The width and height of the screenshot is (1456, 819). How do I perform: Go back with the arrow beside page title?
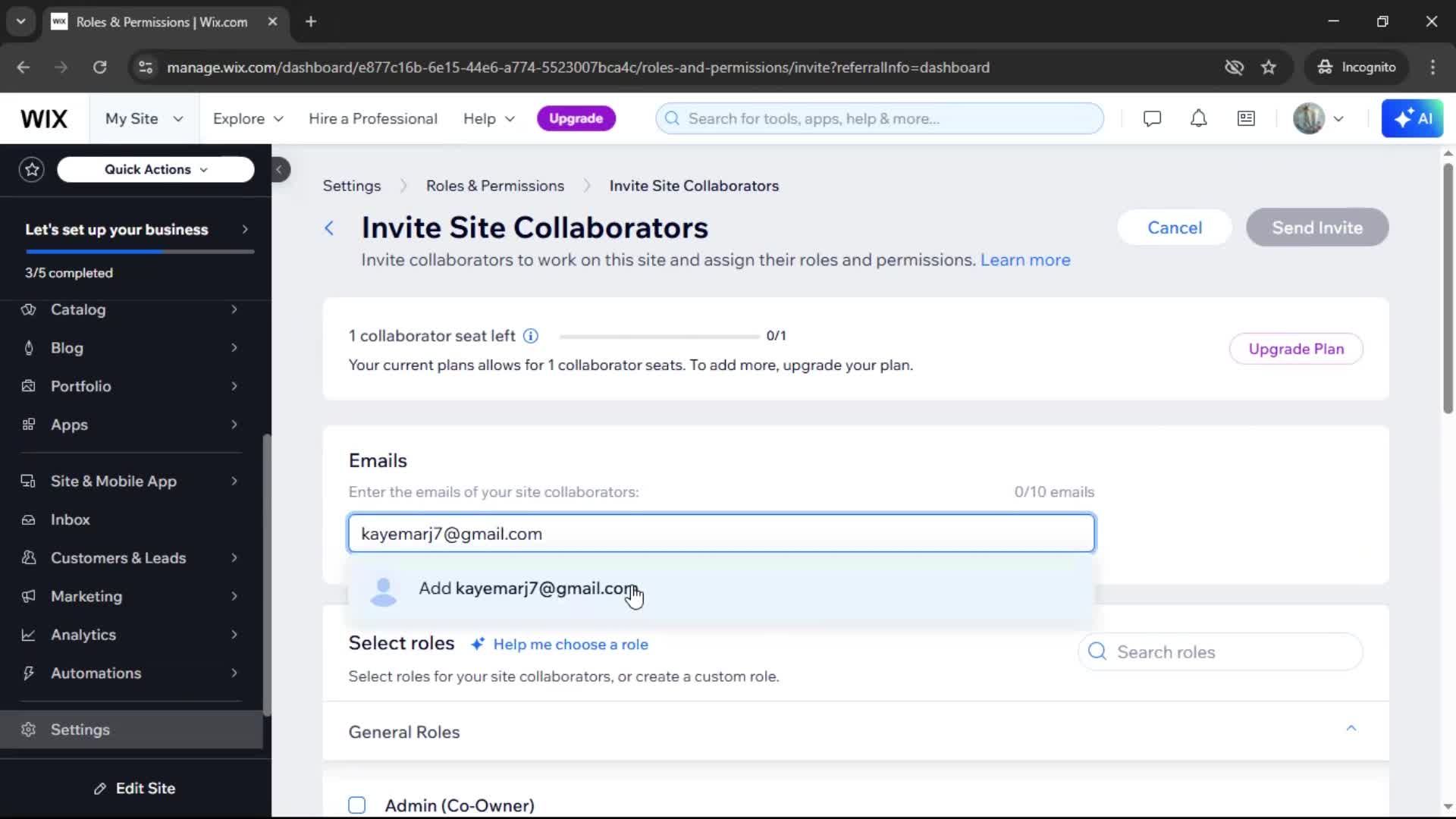(x=329, y=227)
